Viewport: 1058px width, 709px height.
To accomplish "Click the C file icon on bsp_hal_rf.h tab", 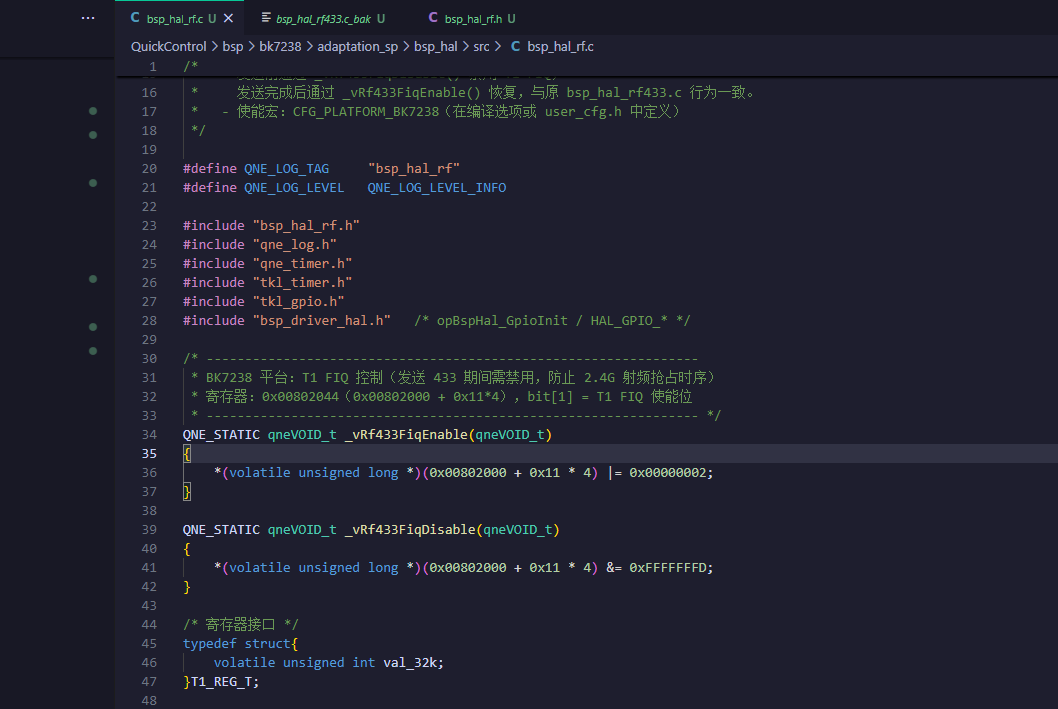I will pyautogui.click(x=433, y=18).
